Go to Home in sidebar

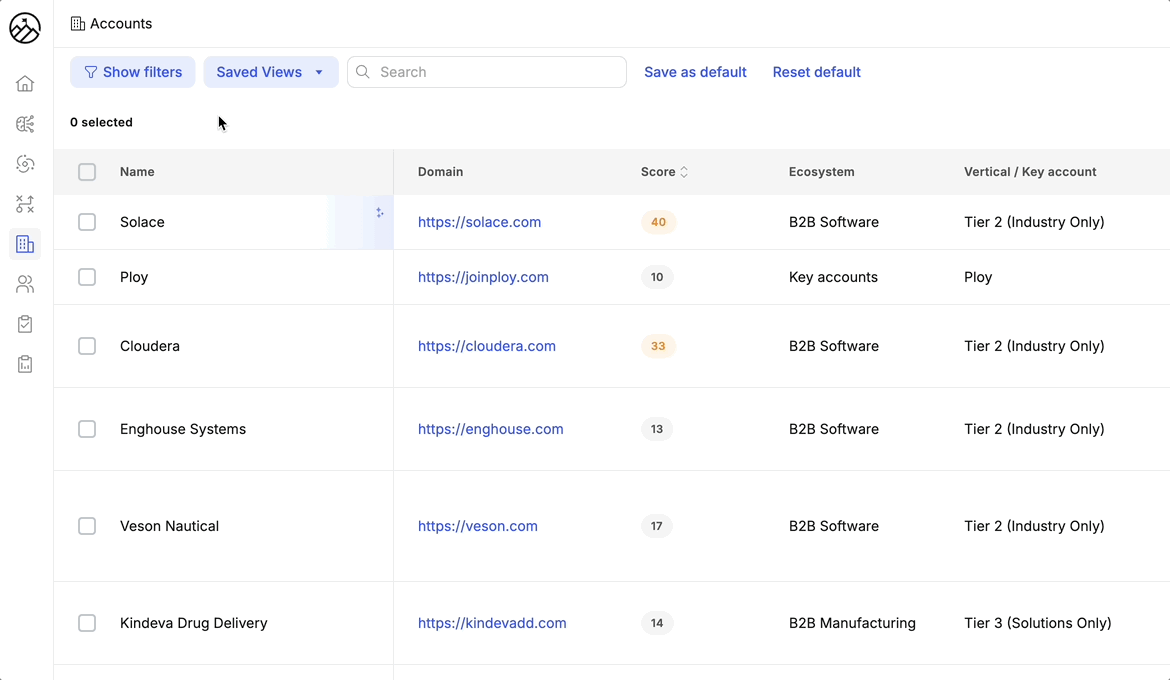point(25,84)
